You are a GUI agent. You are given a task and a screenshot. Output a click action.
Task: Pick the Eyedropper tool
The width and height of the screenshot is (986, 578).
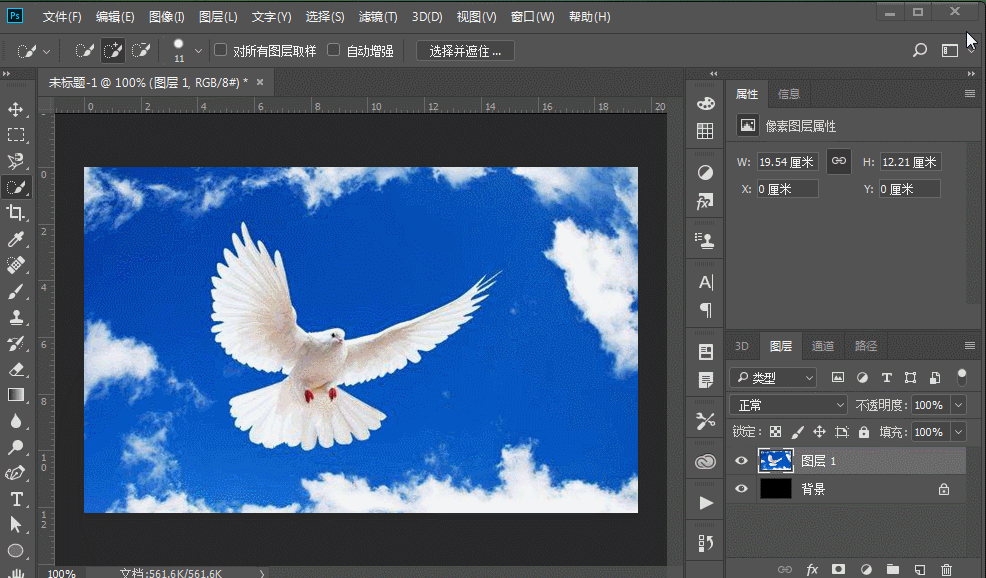click(16, 239)
